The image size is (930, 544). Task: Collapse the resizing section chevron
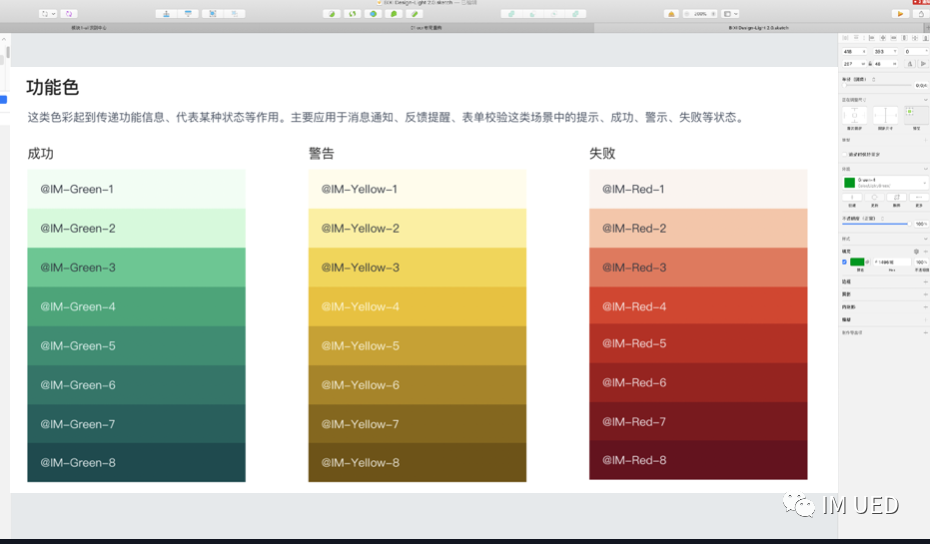coord(924,100)
